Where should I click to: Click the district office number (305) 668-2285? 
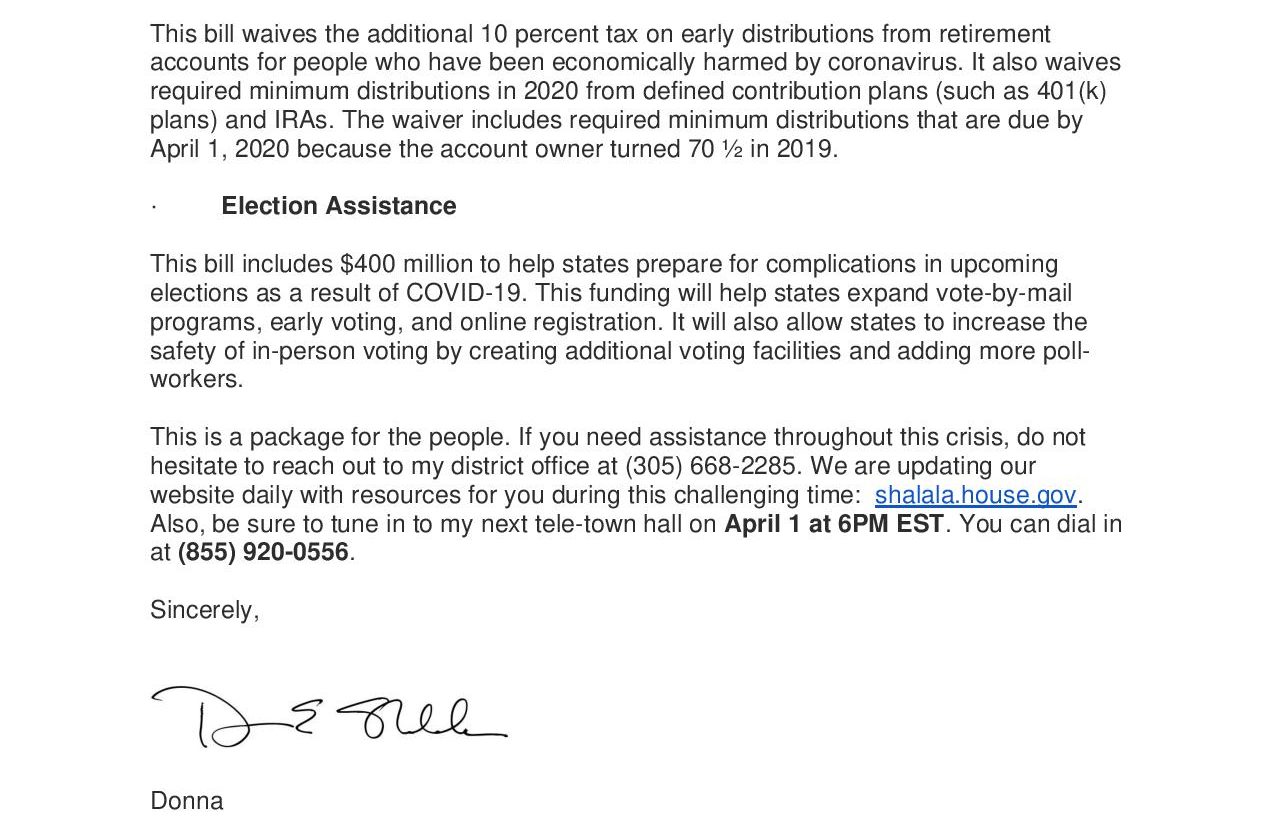[711, 466]
